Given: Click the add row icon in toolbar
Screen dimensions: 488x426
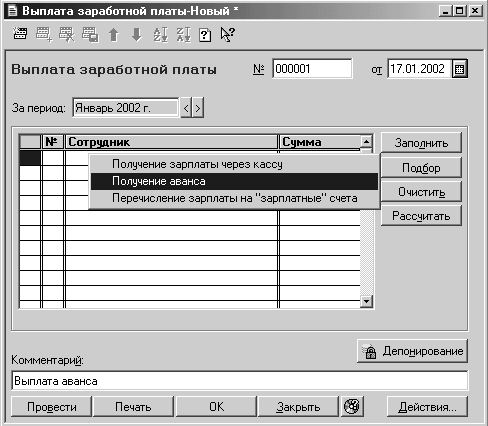Looking at the screenshot, I should tap(44, 34).
